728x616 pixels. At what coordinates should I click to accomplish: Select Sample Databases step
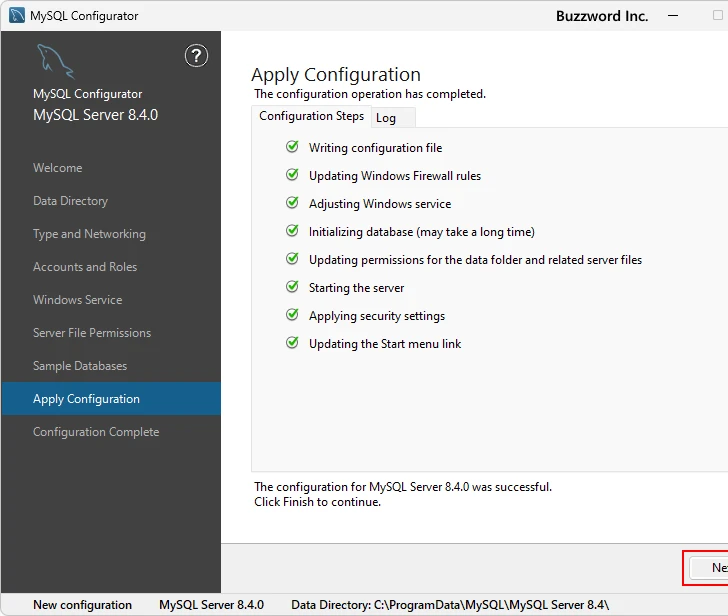(x=80, y=366)
